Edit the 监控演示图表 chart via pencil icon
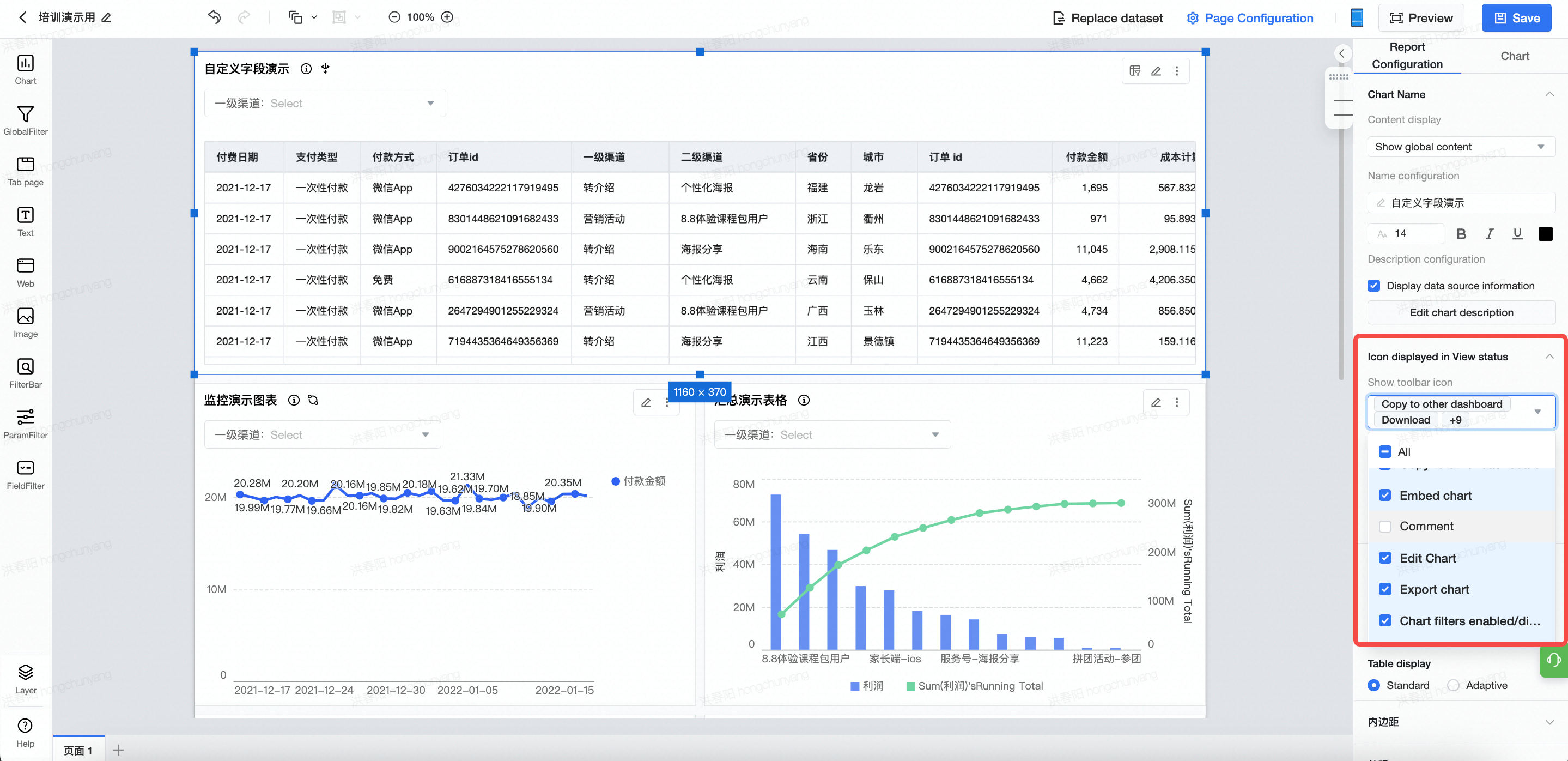1568x761 pixels. pyautogui.click(x=646, y=402)
